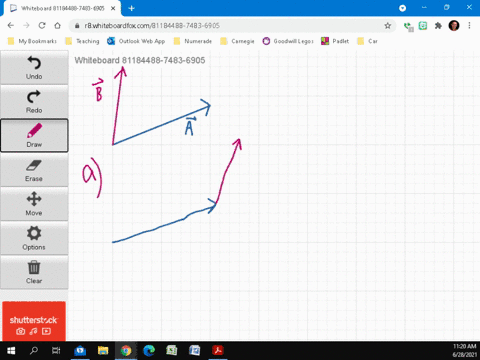480x360 pixels.
Task: Click the Redo tool button
Action: point(34,102)
